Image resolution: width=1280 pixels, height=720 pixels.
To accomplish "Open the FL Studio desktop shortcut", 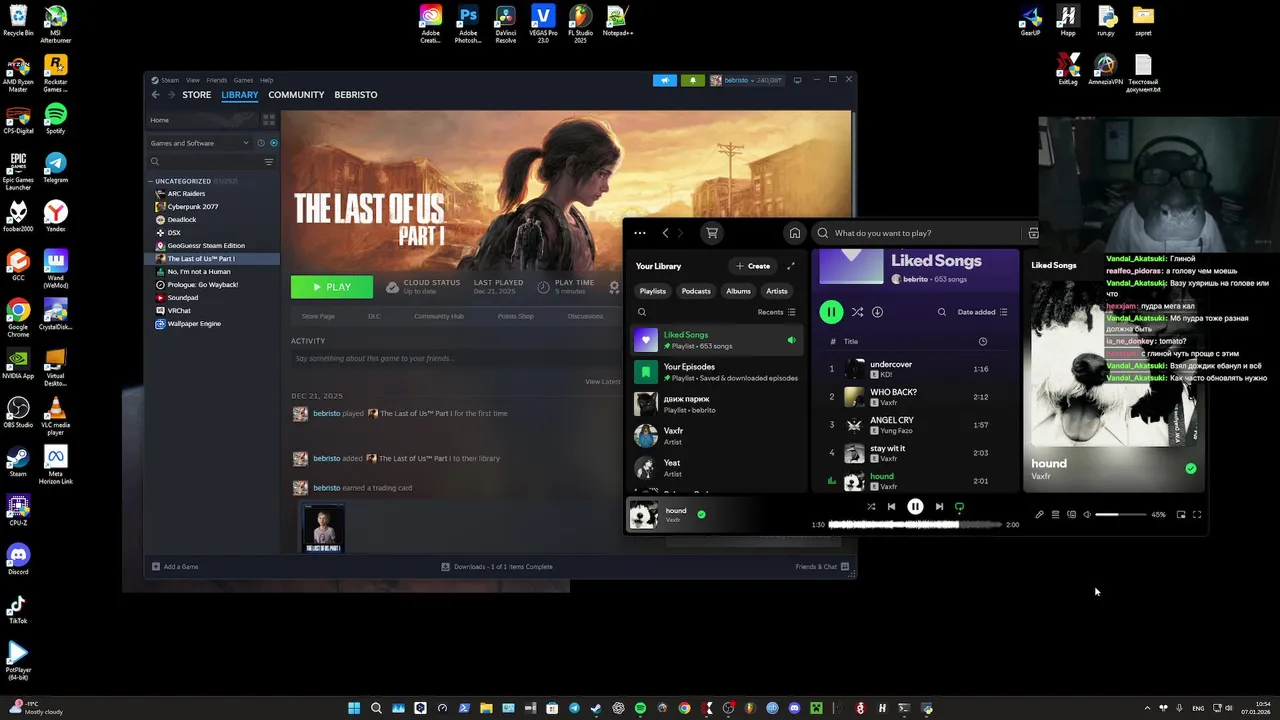I will (x=580, y=22).
